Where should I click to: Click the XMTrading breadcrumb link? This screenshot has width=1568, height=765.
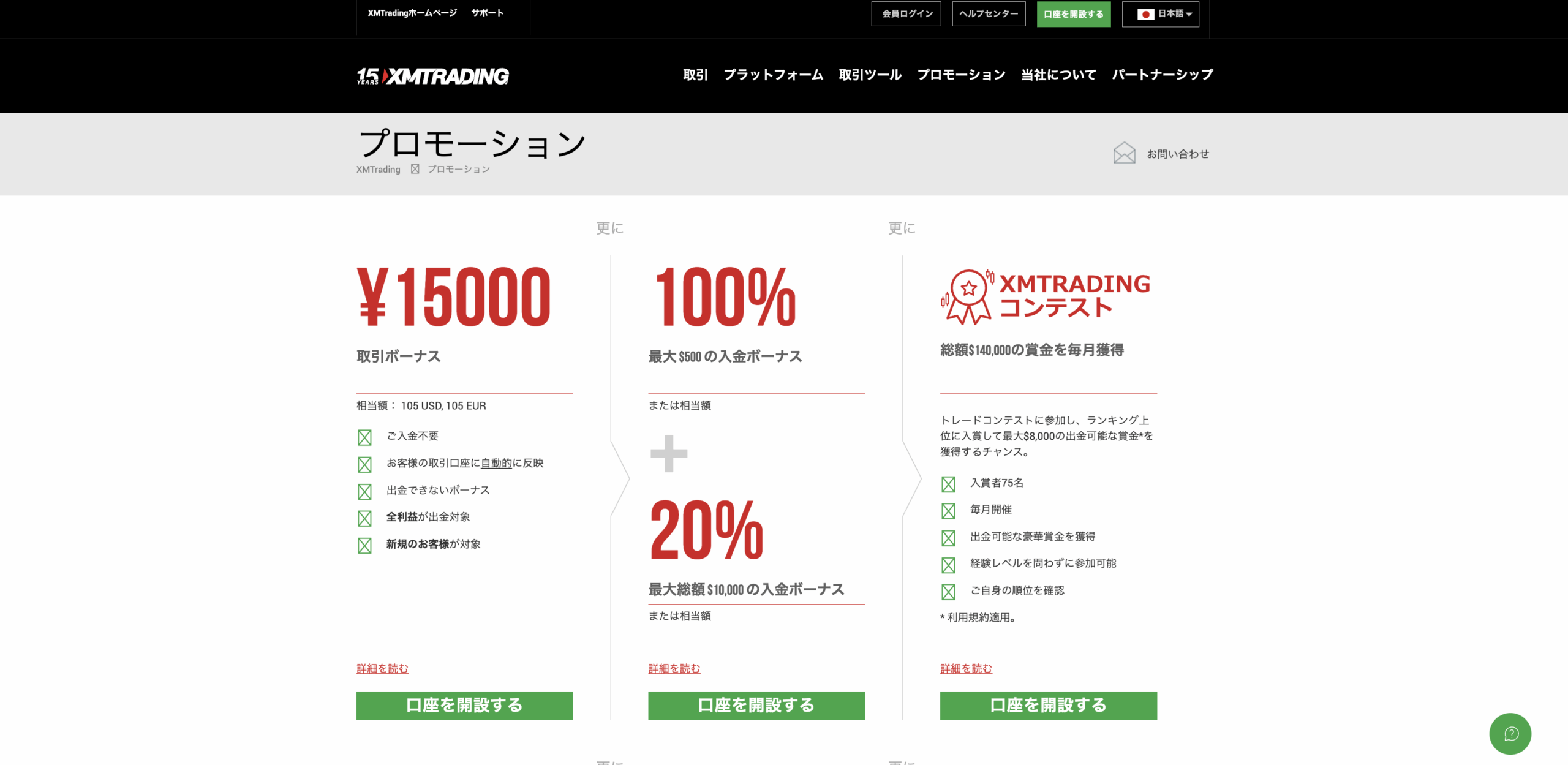[x=378, y=170]
